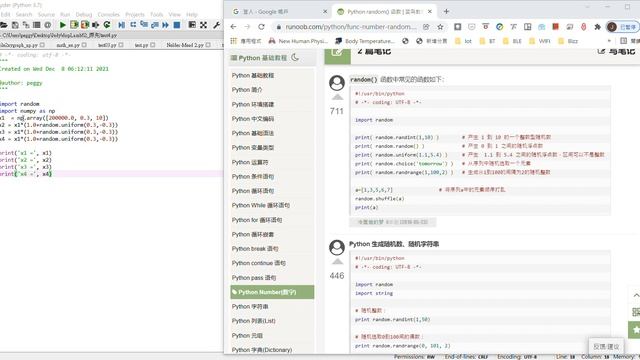Open Python 字符串 sidebar link

[x=250, y=307]
